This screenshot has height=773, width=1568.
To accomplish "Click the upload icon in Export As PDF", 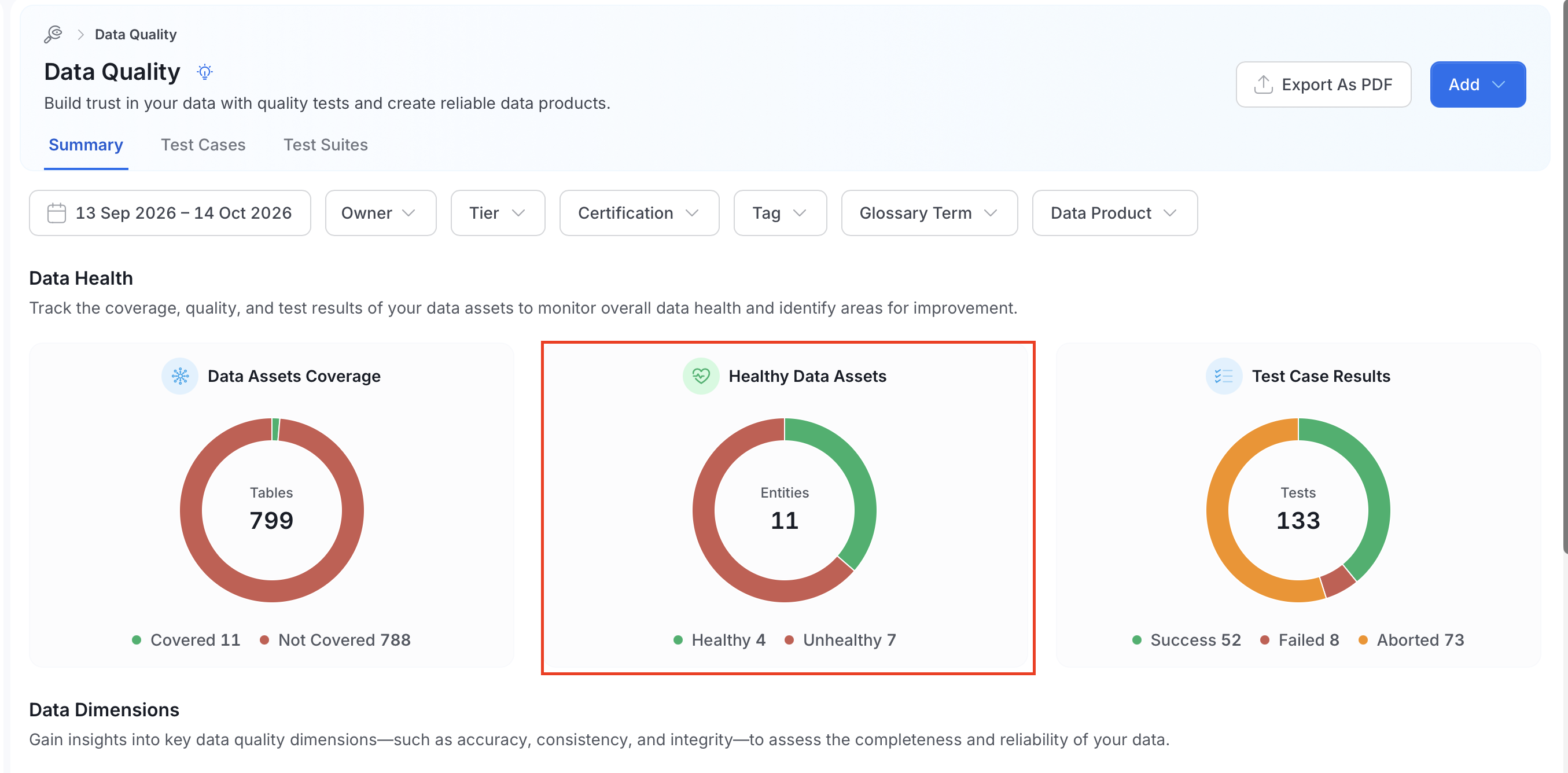I will point(1263,84).
